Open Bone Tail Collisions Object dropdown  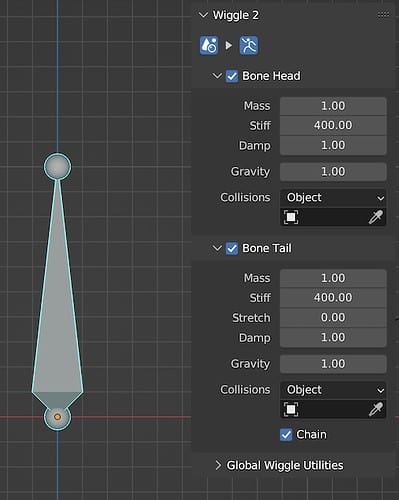click(x=333, y=390)
